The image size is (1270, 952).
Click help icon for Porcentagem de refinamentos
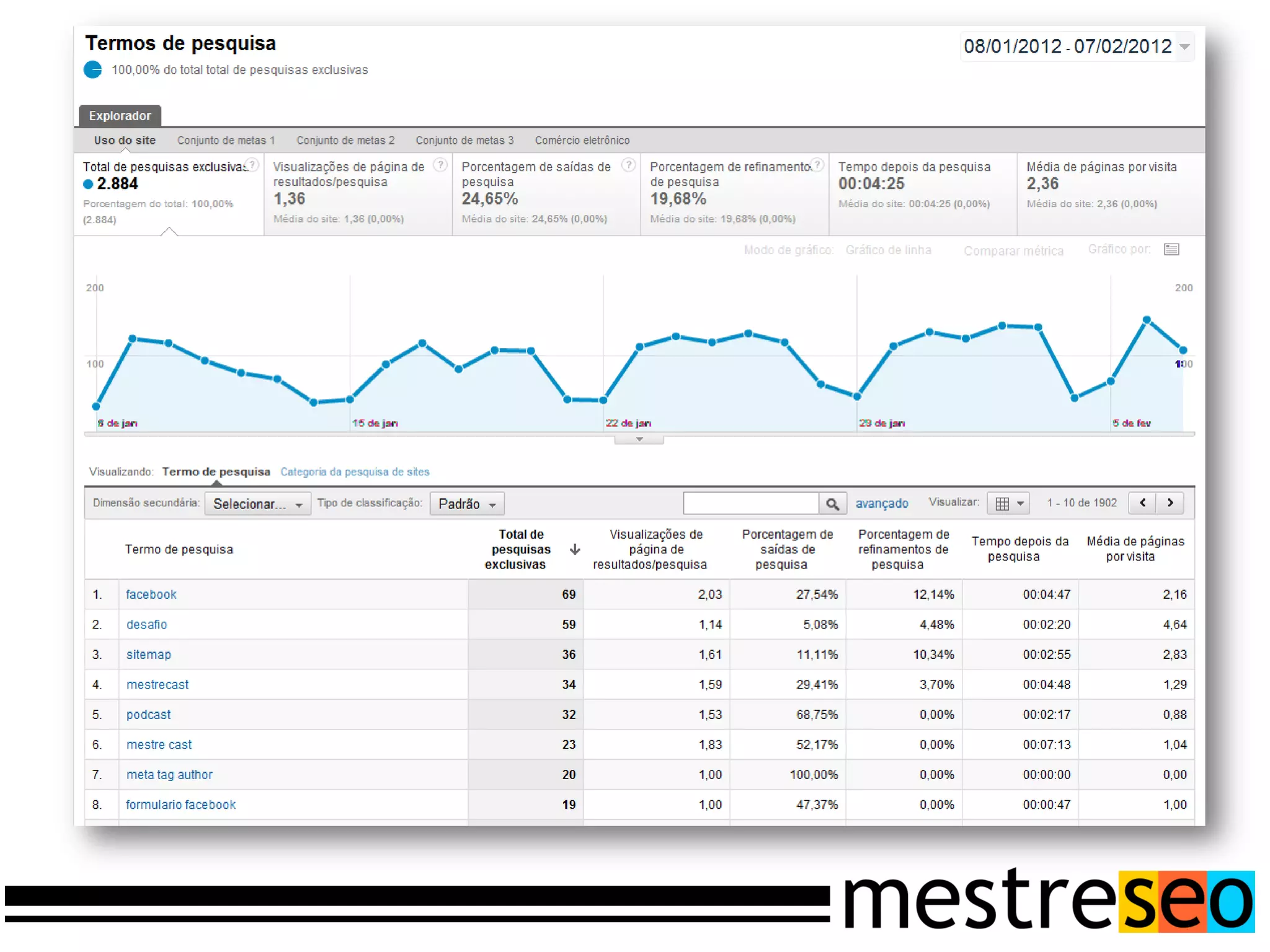pos(817,165)
